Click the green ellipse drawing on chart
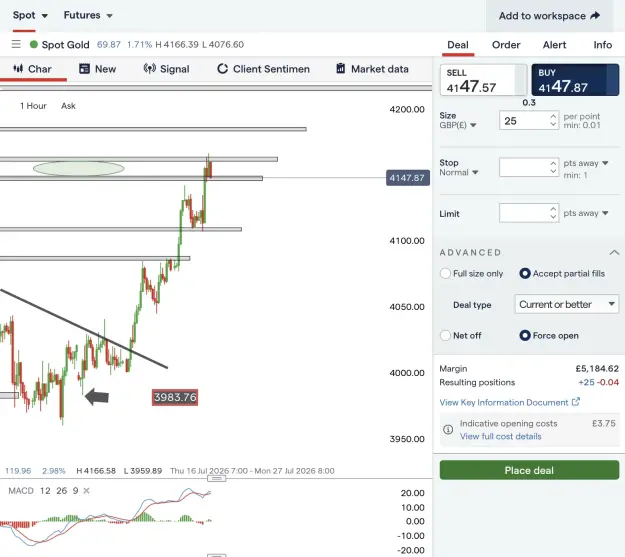Viewport: 625px width, 557px height. pos(79,168)
